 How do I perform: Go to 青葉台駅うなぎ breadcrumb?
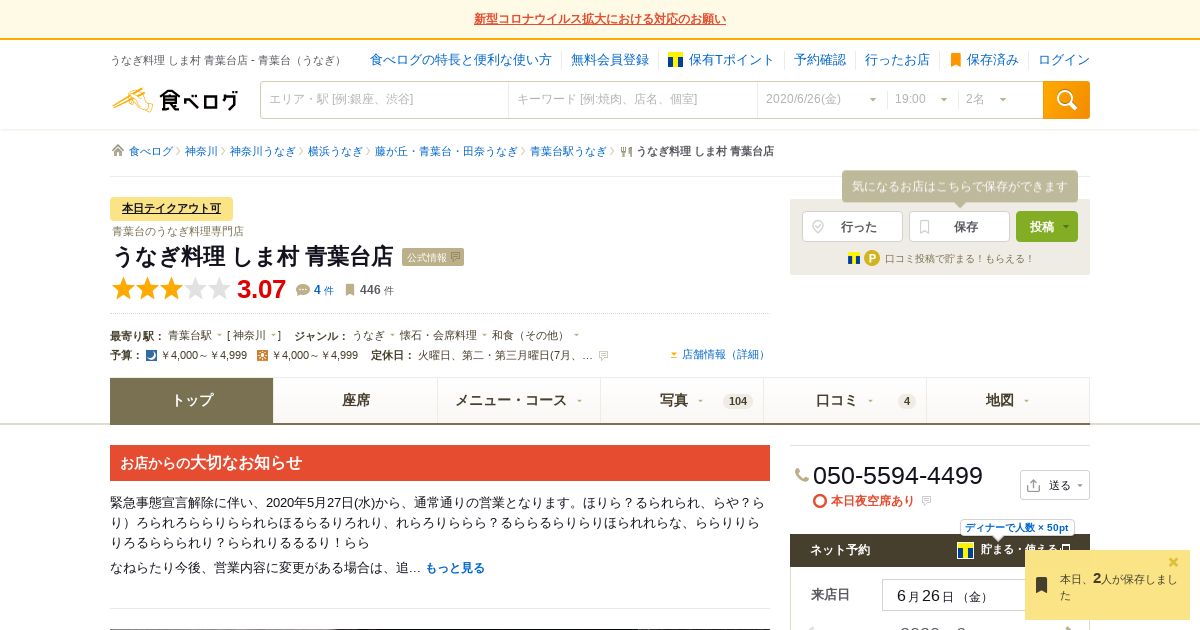point(568,151)
